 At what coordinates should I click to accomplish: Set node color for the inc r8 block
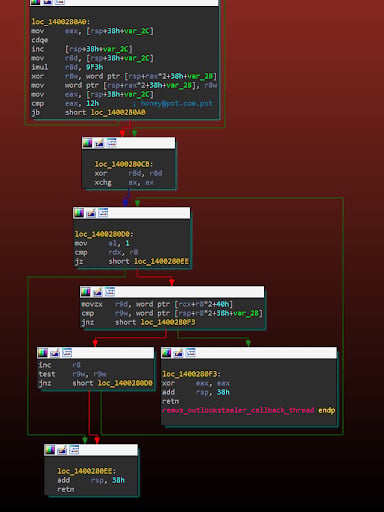(x=42, y=353)
